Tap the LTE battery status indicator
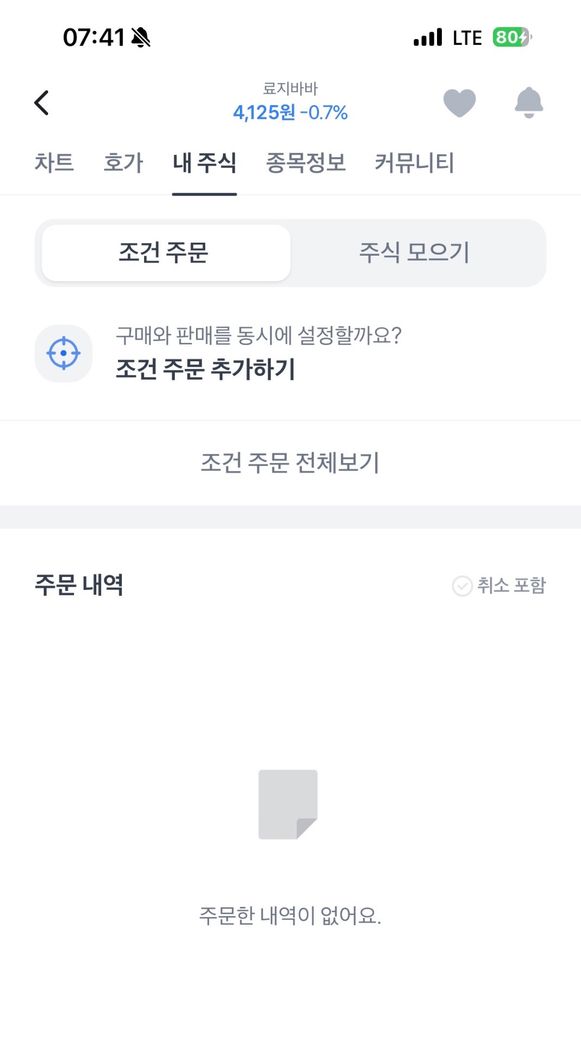The width and height of the screenshot is (581, 1040). pyautogui.click(x=511, y=38)
